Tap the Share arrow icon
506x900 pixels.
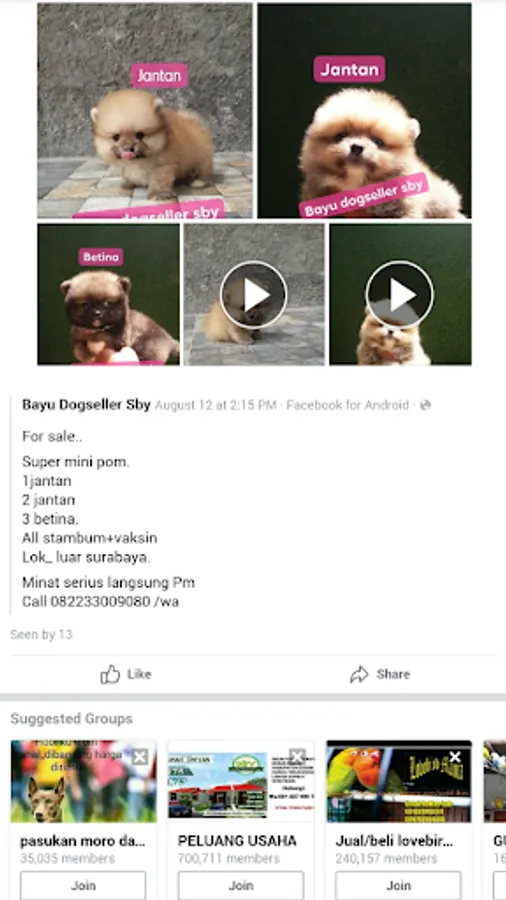point(359,674)
